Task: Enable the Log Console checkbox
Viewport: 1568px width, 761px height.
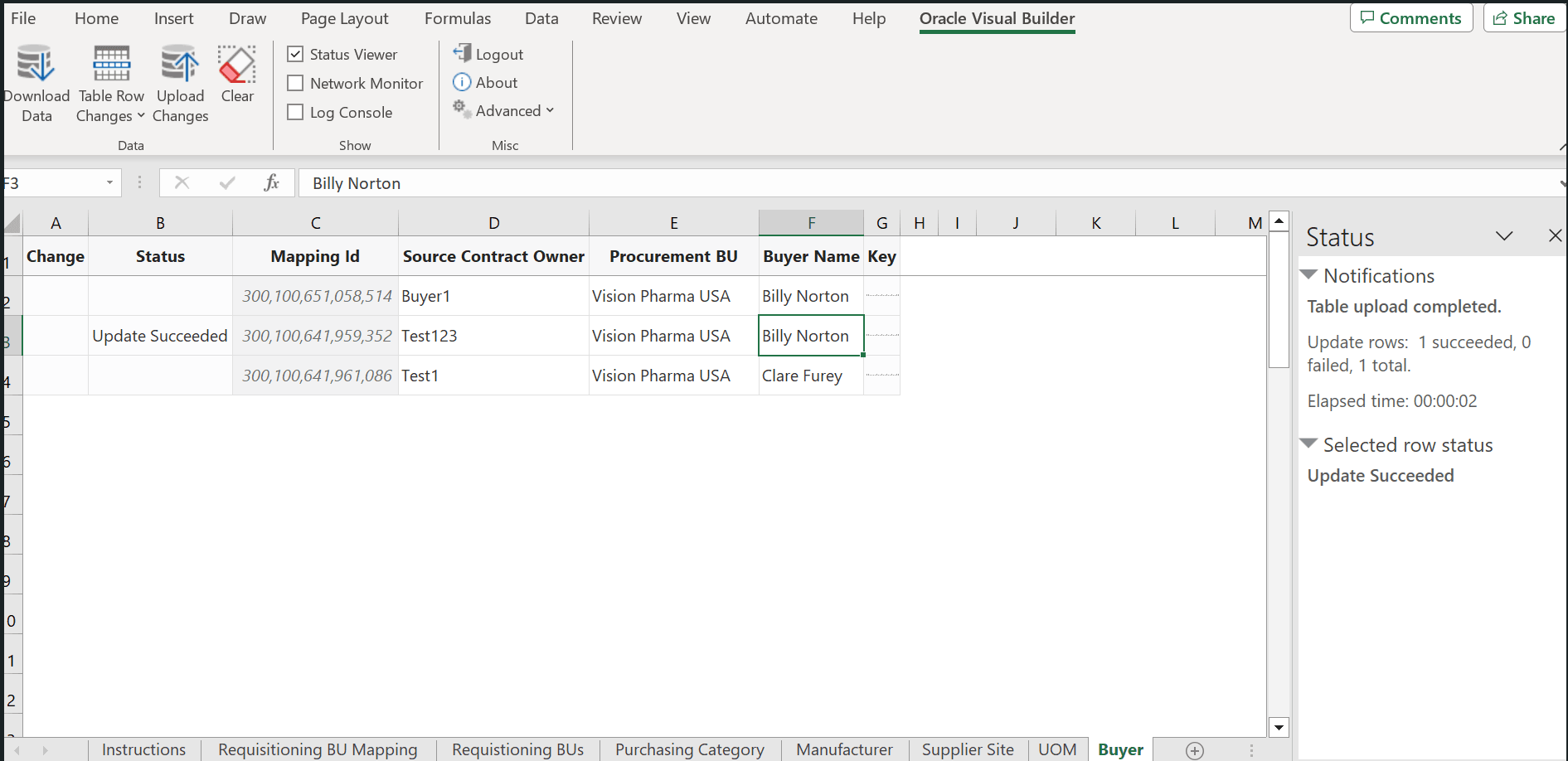Action: (295, 112)
